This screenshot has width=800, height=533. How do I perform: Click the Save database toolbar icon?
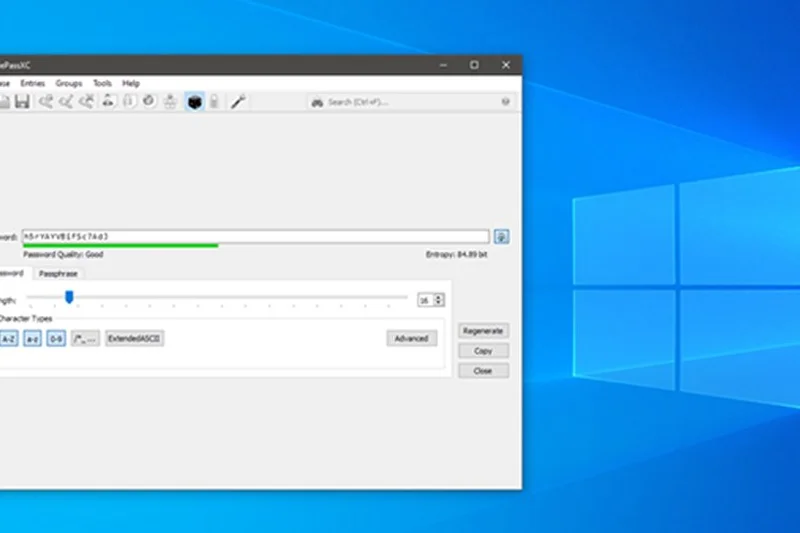[21, 102]
